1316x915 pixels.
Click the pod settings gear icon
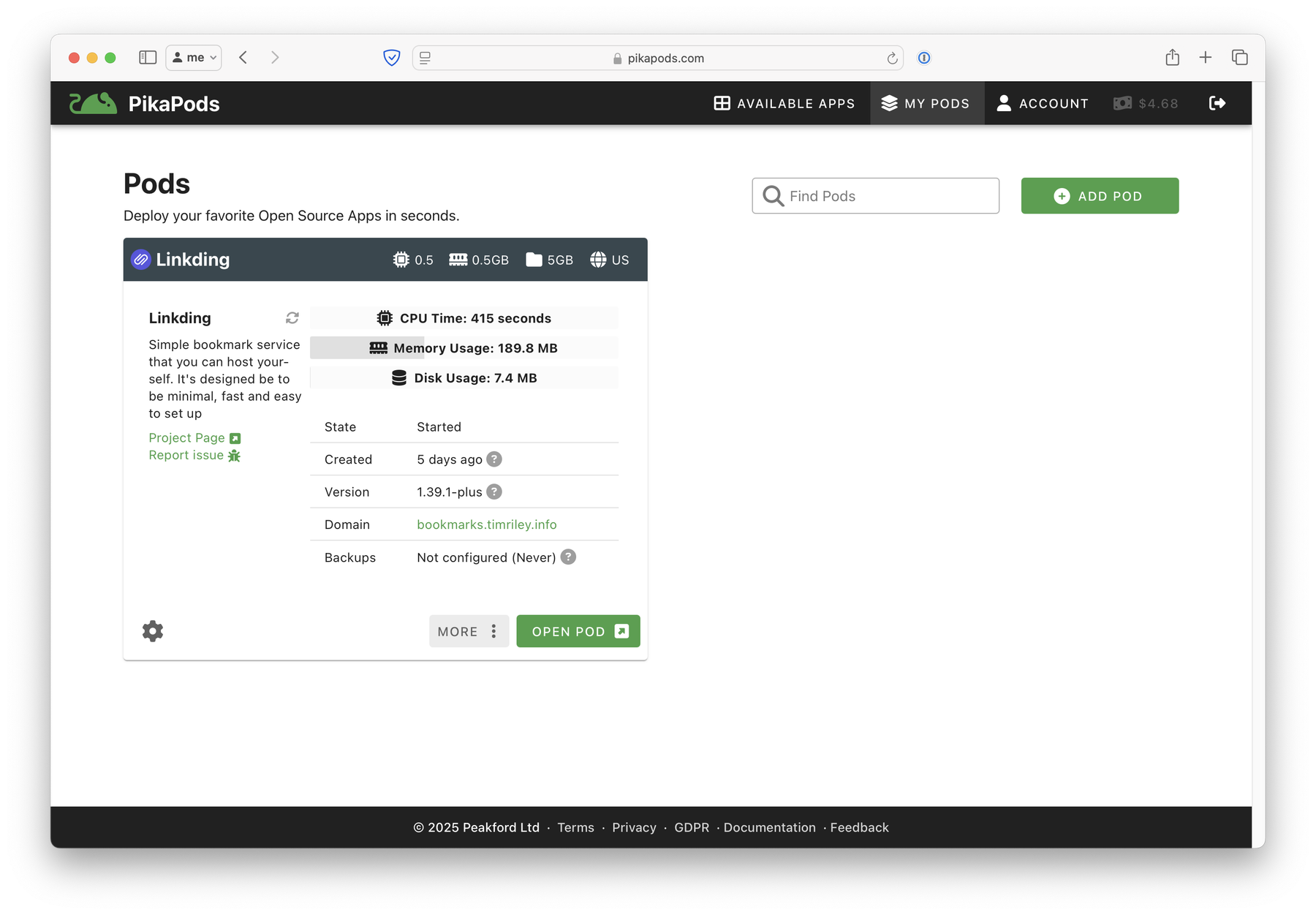tap(152, 630)
